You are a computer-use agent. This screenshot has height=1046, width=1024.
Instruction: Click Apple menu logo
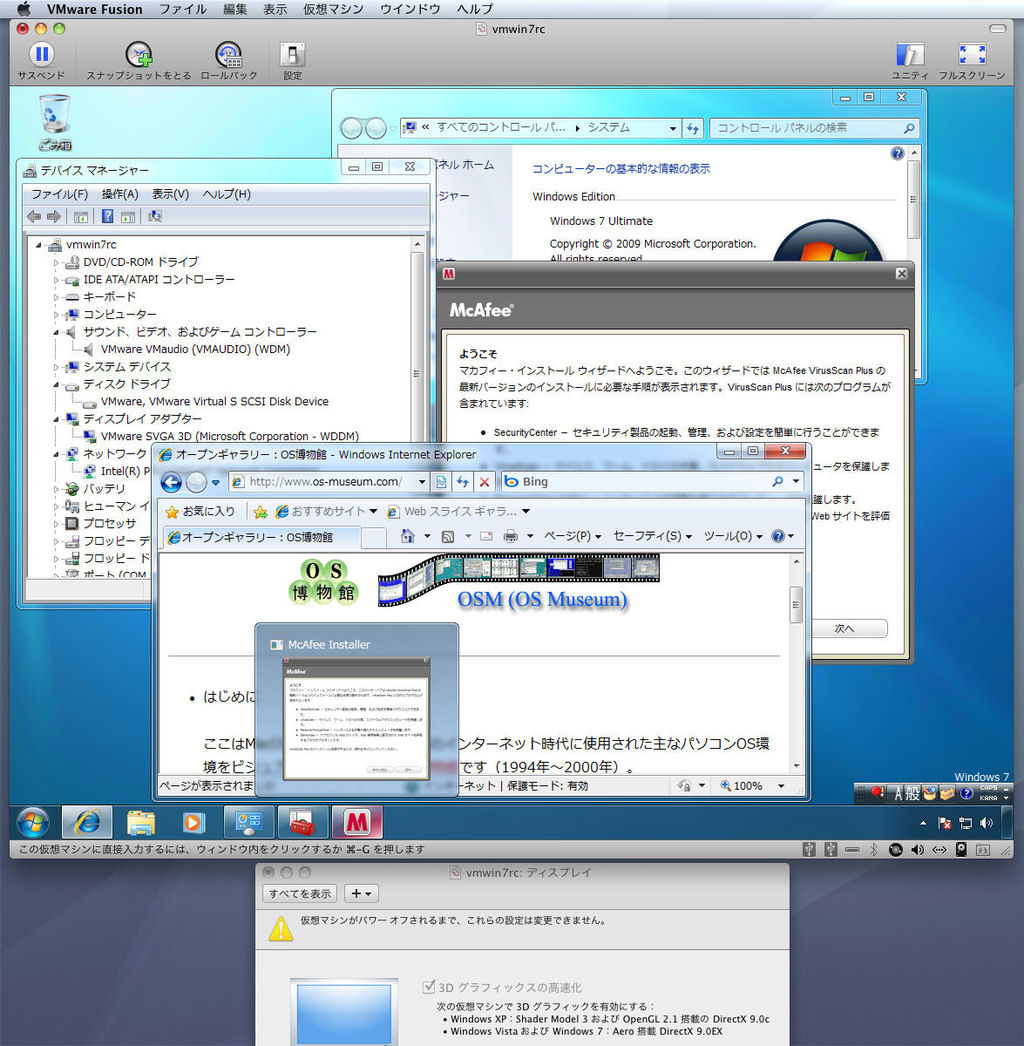pyautogui.click(x=23, y=9)
